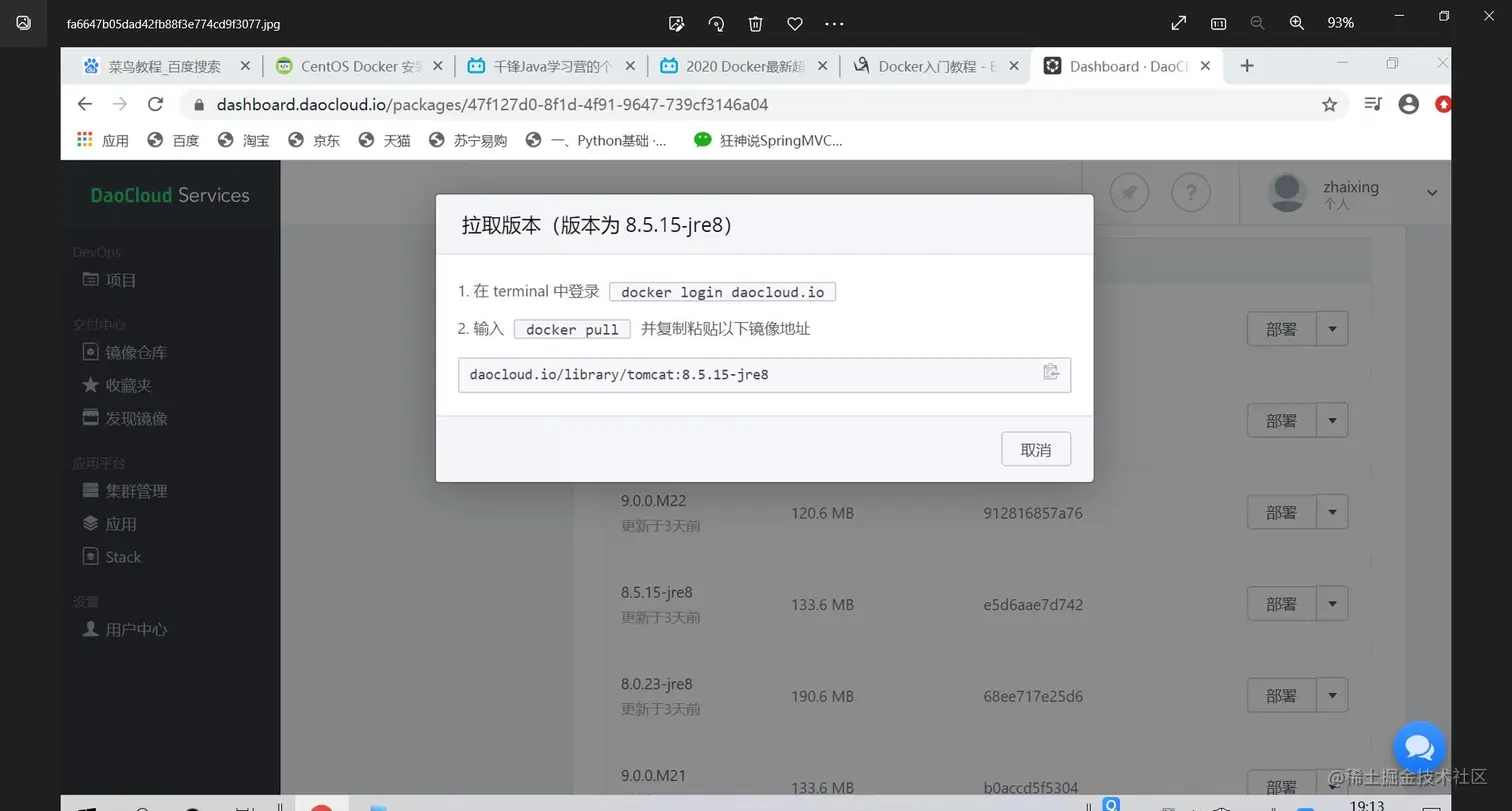Open 天猫 bookmark

coord(384,141)
